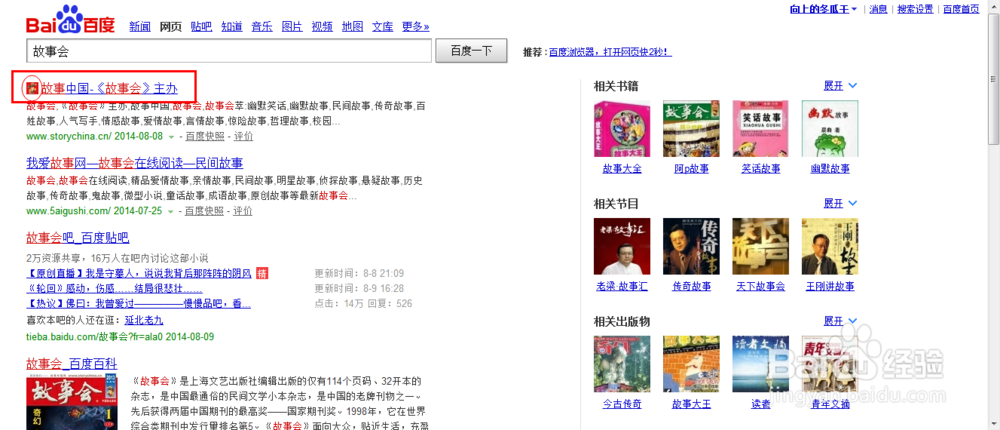Open the 老梁-故事汇 text link

click(622, 286)
